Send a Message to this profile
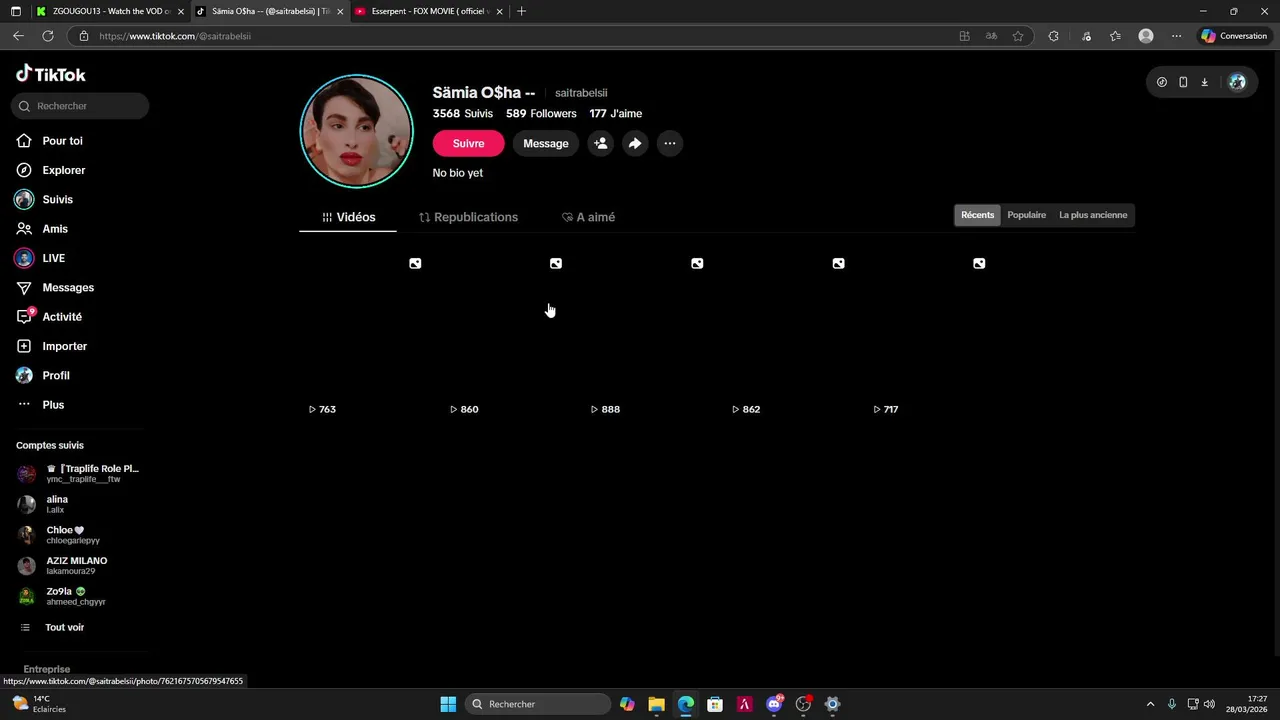This screenshot has height=720, width=1280. pyautogui.click(x=546, y=143)
